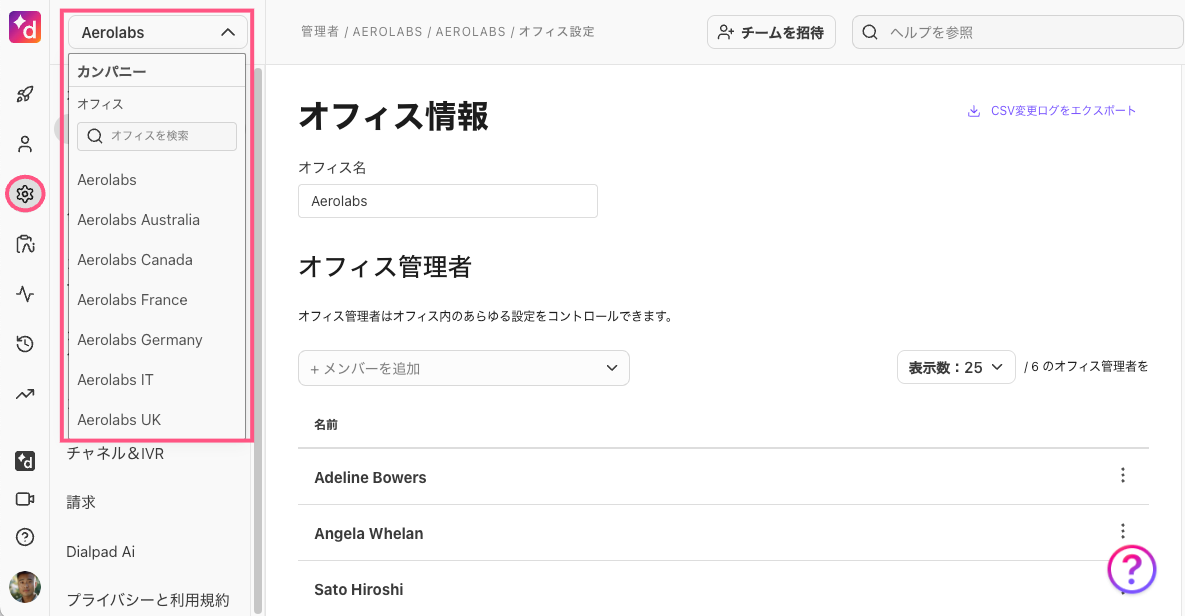Click the user avatar photo
The image size is (1185, 616).
(25, 587)
